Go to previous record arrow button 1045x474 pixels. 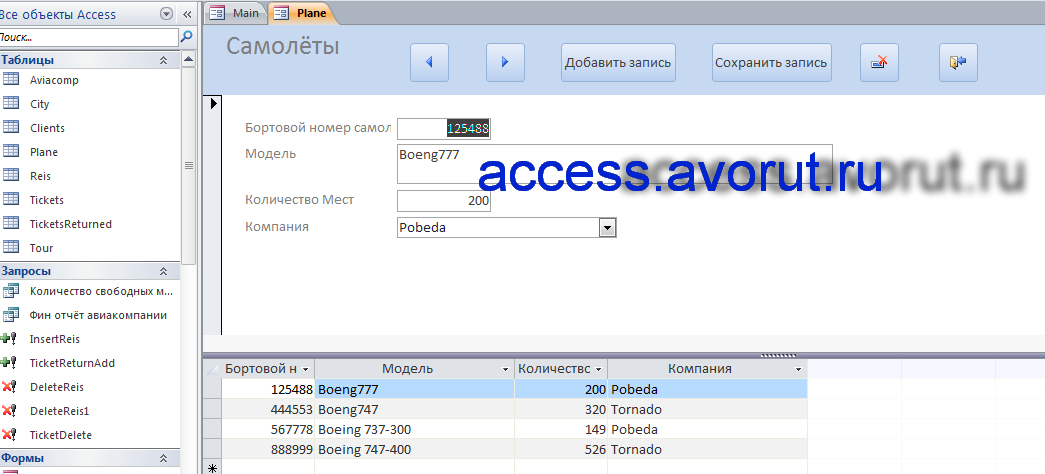coord(429,63)
